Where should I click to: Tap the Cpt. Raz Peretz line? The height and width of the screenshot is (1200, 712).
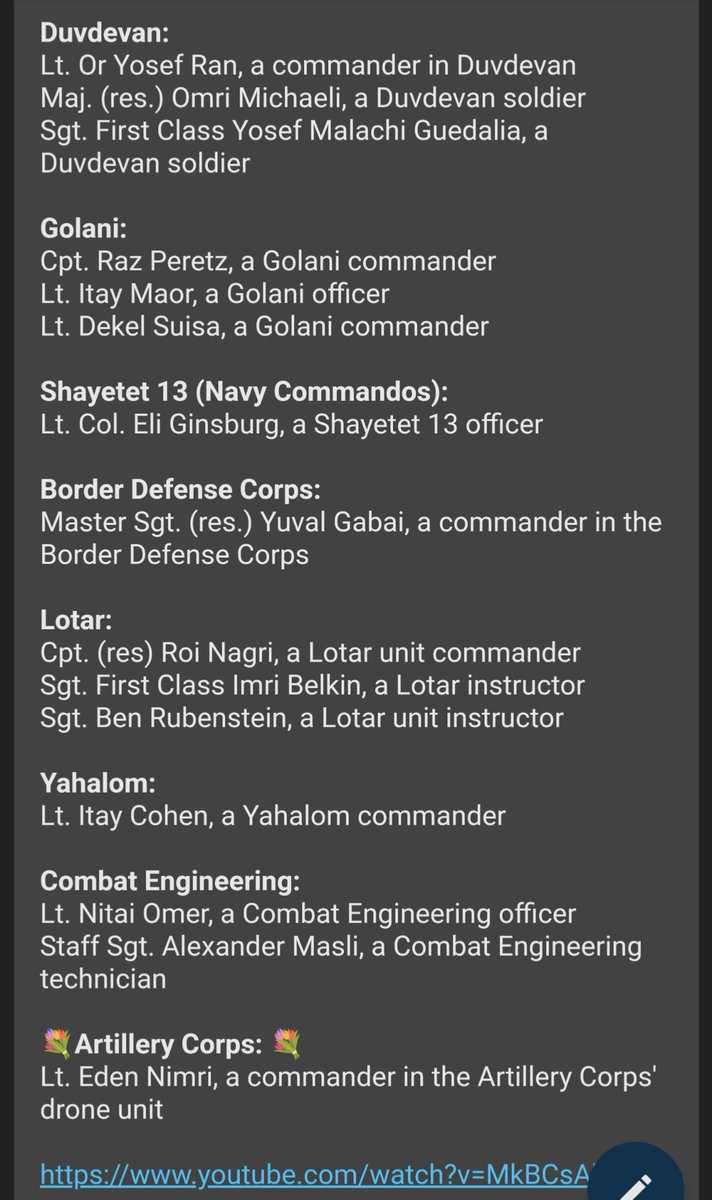[268, 261]
